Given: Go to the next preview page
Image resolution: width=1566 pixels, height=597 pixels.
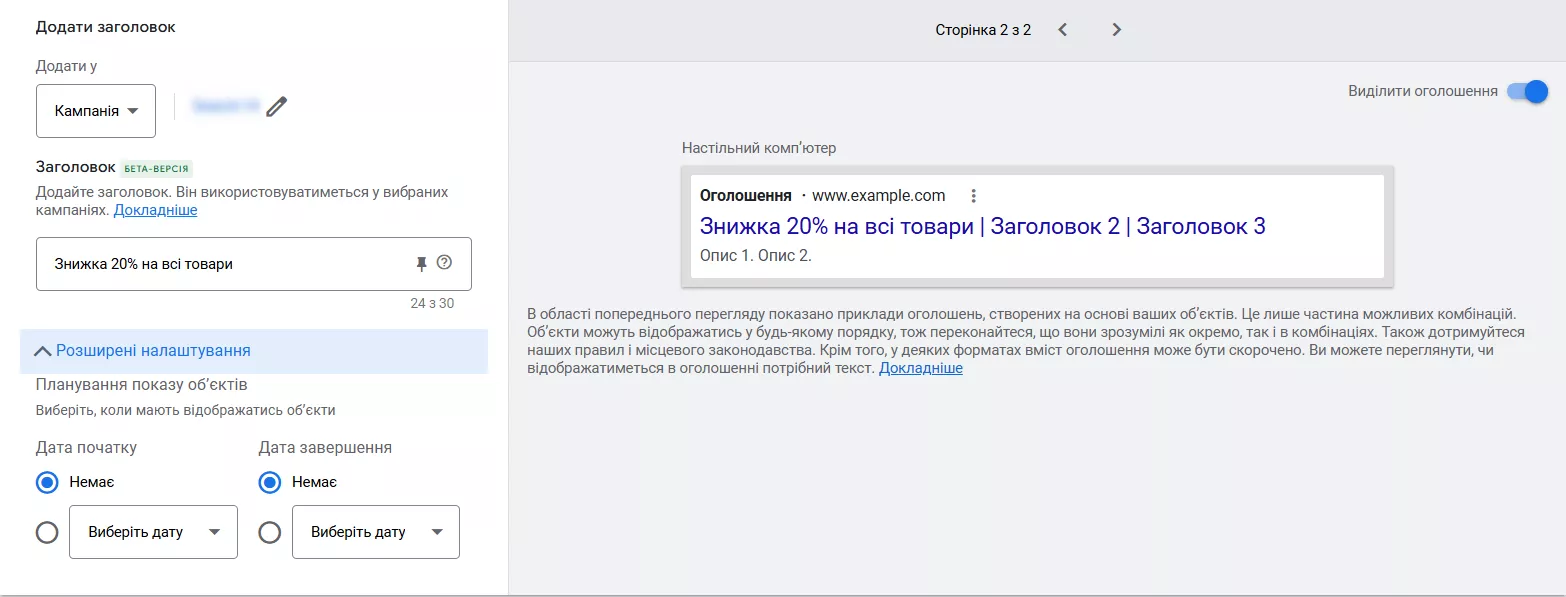Looking at the screenshot, I should click(1117, 30).
